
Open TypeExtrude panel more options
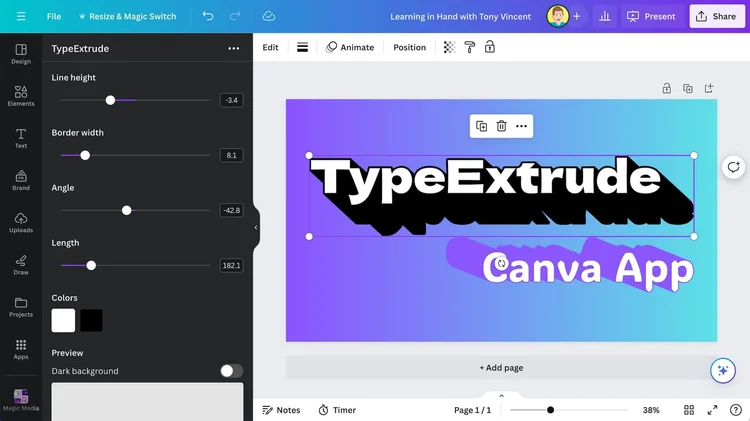(x=233, y=48)
